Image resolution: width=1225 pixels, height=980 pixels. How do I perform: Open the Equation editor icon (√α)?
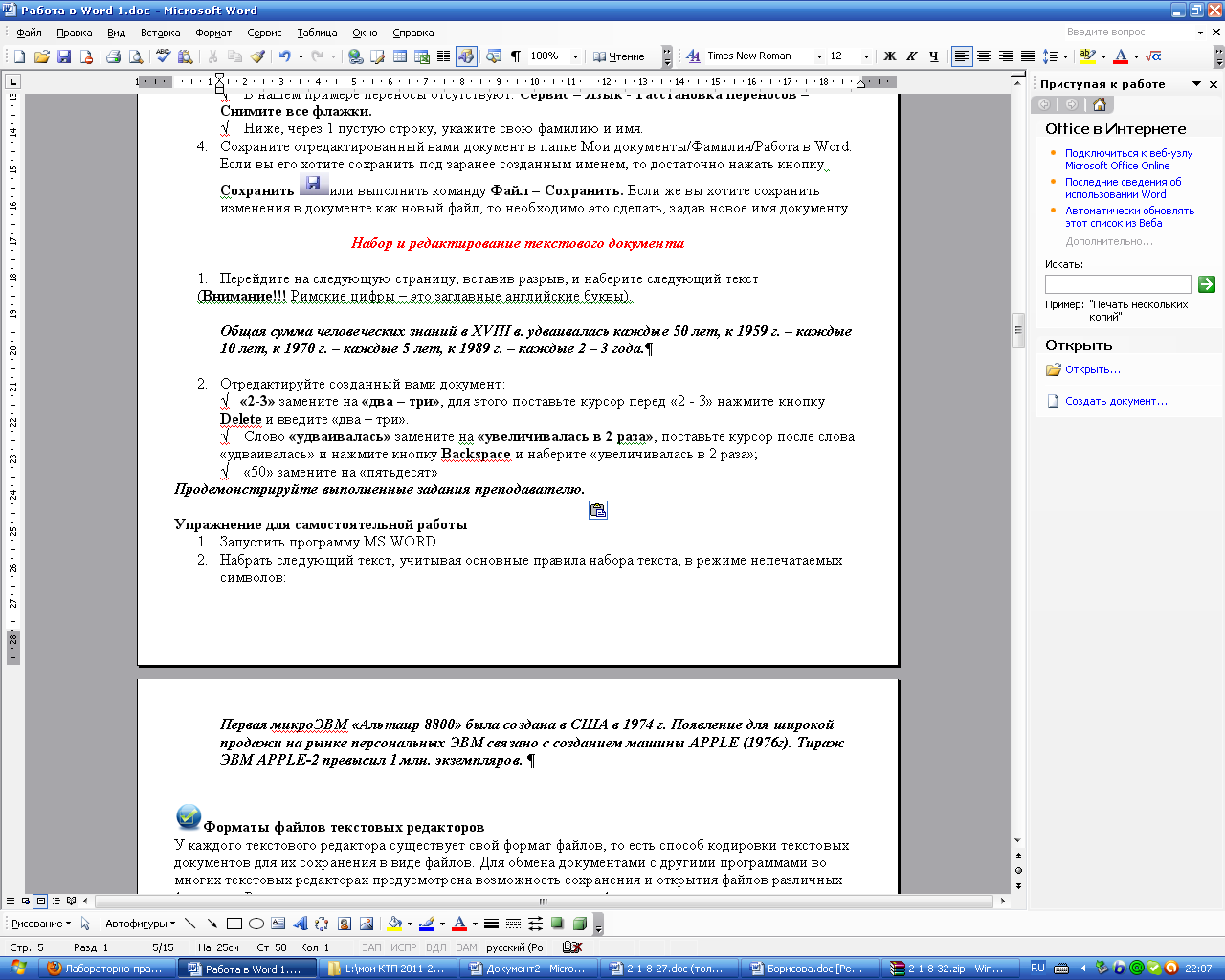(1153, 56)
